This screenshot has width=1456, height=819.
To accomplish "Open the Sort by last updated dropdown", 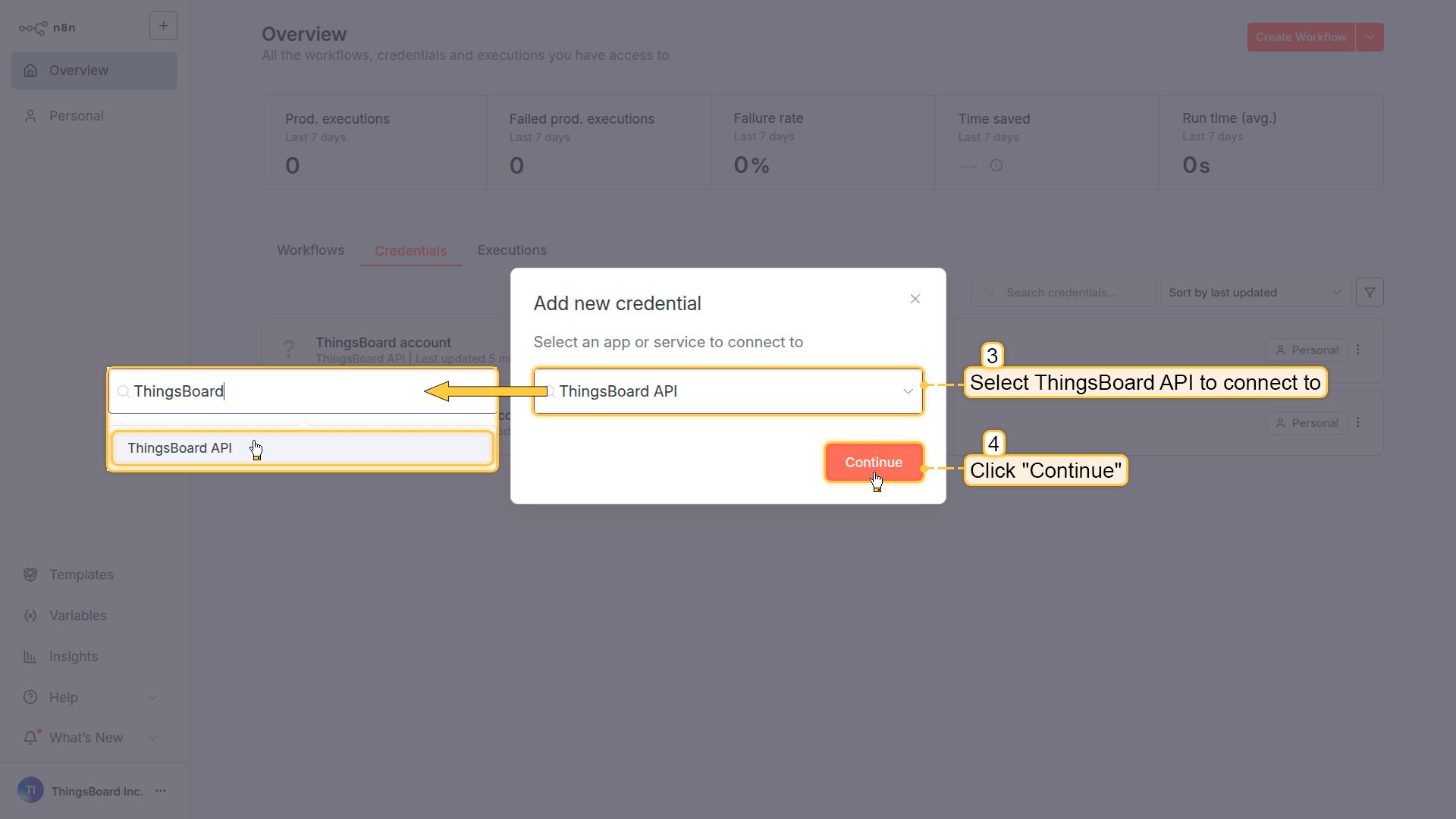I will click(x=1255, y=293).
